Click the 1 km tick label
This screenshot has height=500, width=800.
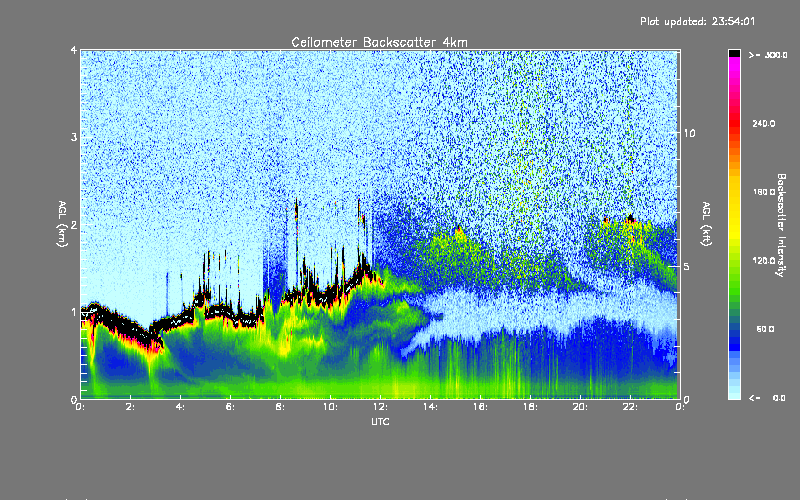[74, 312]
